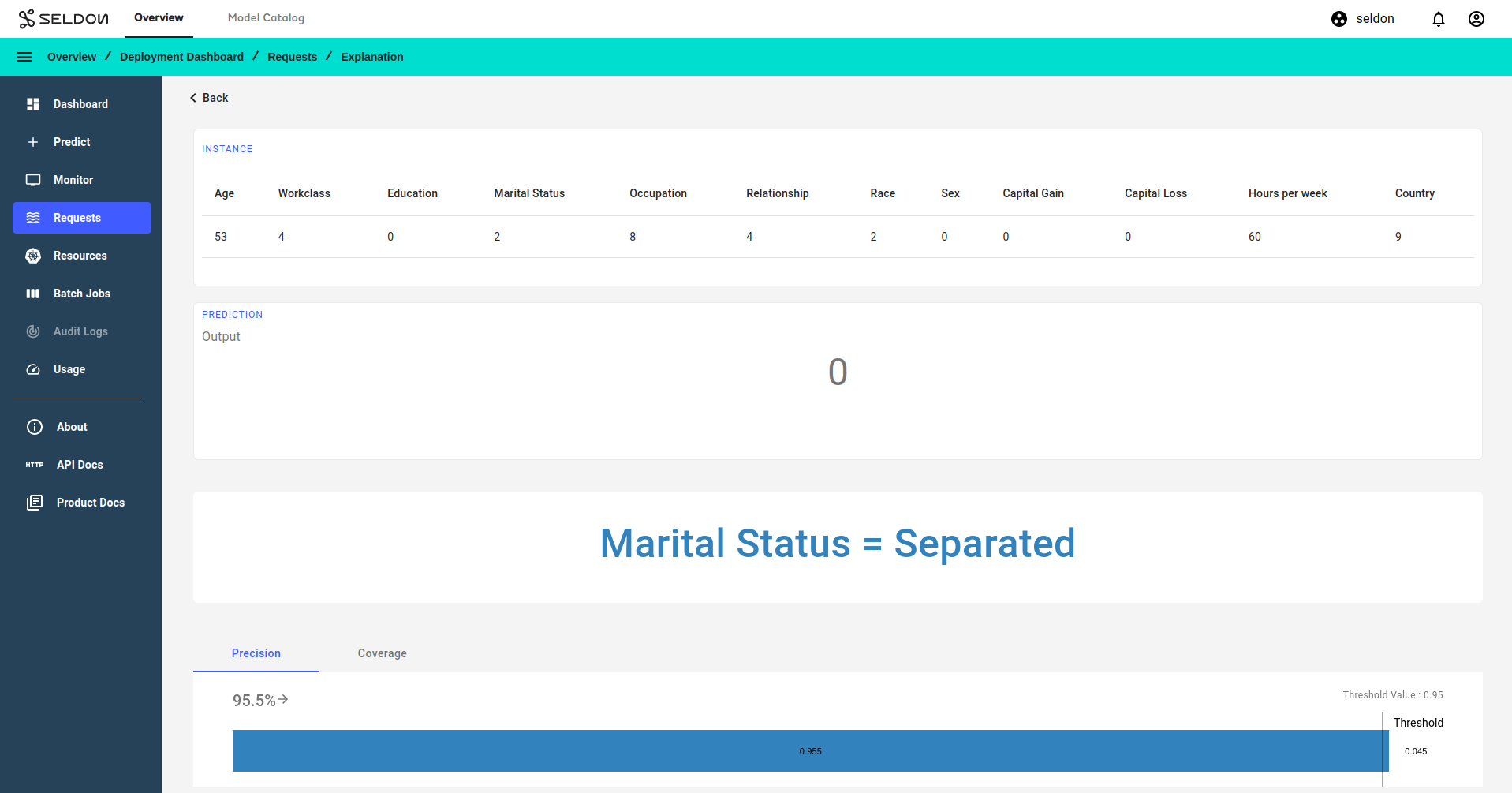1512x793 pixels.
Task: Open Resources in the sidebar
Action: [82, 256]
